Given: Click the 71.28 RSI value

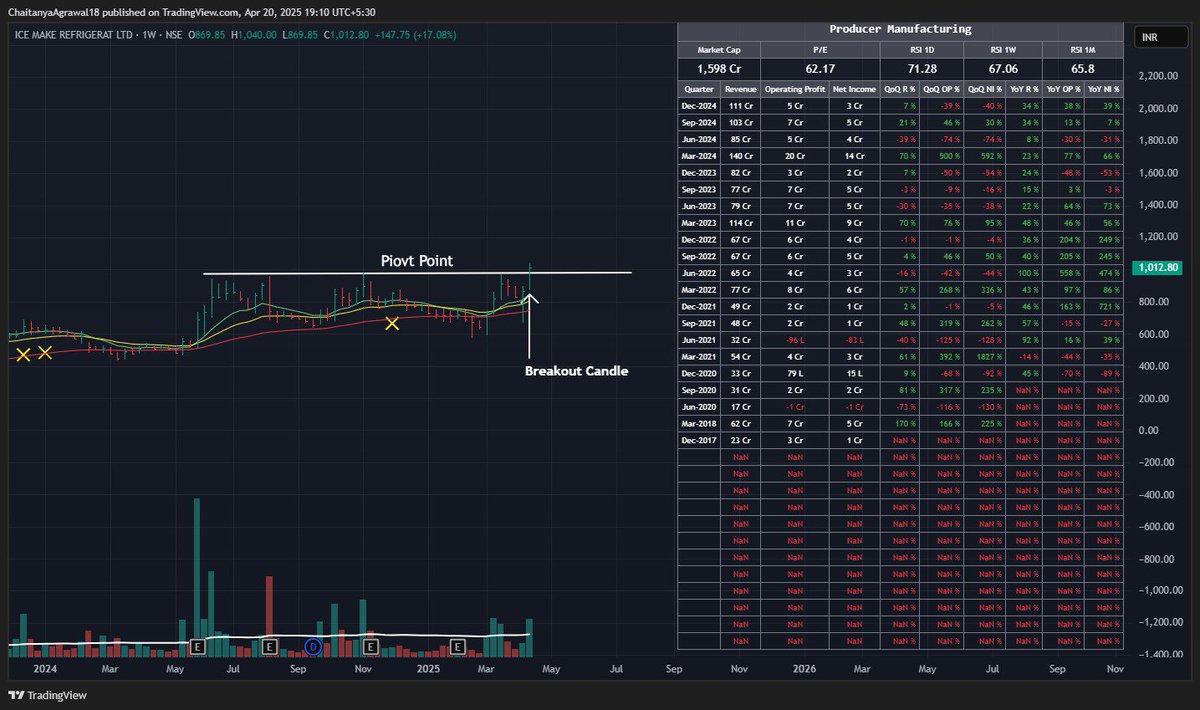Looking at the screenshot, I should [x=921, y=69].
